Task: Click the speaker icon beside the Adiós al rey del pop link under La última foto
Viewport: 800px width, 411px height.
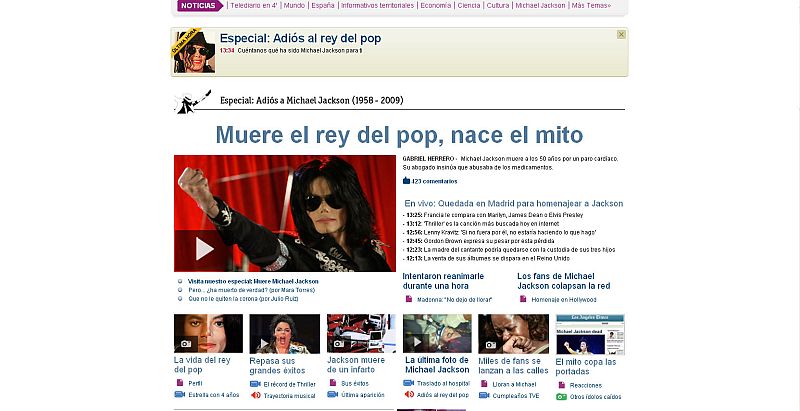Action: coord(409,394)
